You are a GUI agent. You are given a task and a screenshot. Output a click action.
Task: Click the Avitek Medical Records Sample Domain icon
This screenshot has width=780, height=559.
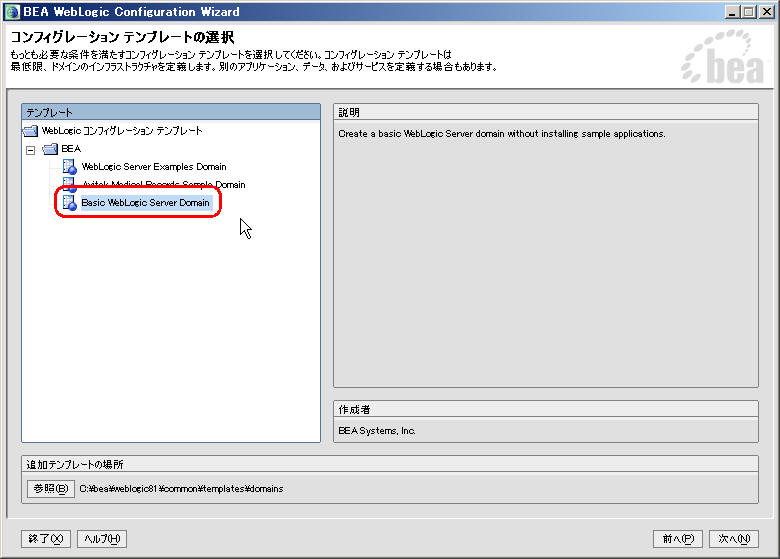(x=69, y=185)
